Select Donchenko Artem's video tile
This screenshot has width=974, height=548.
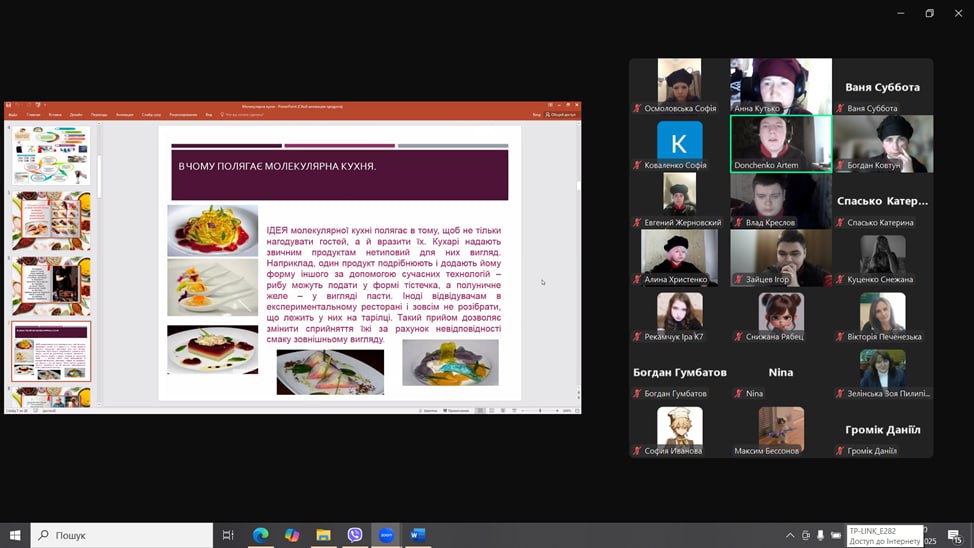pos(780,143)
